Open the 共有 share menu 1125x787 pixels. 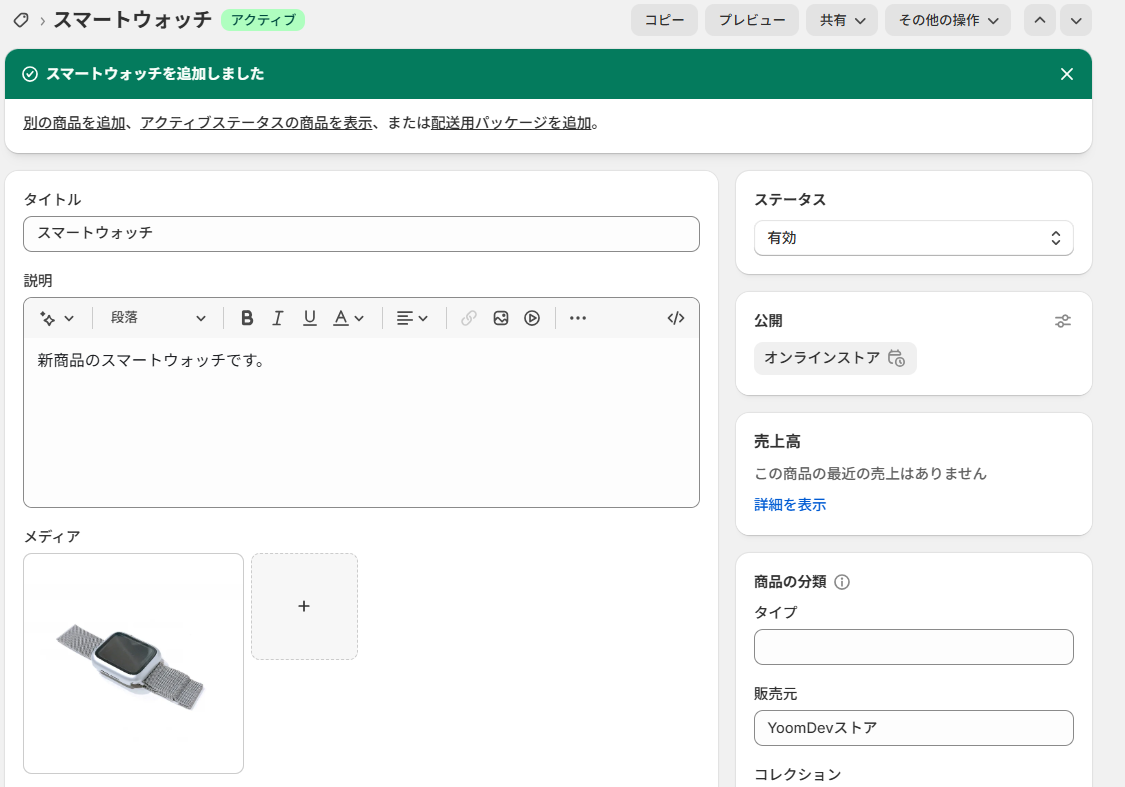click(x=842, y=20)
